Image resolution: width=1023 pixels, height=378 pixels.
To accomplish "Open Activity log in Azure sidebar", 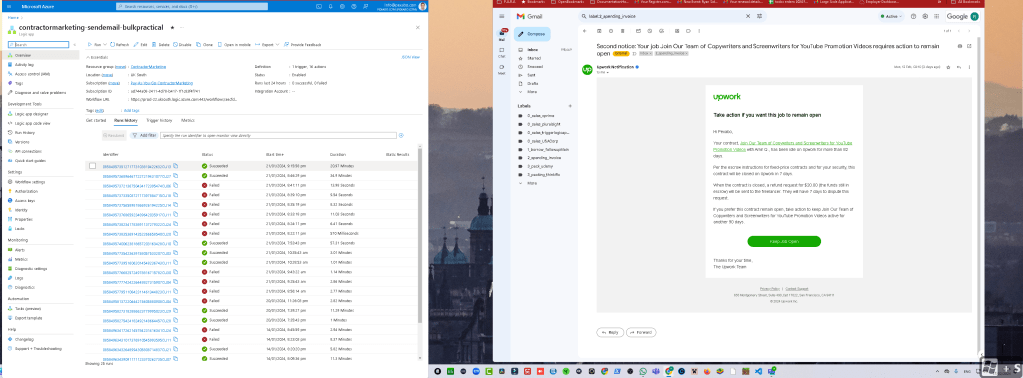I will 23,65.
